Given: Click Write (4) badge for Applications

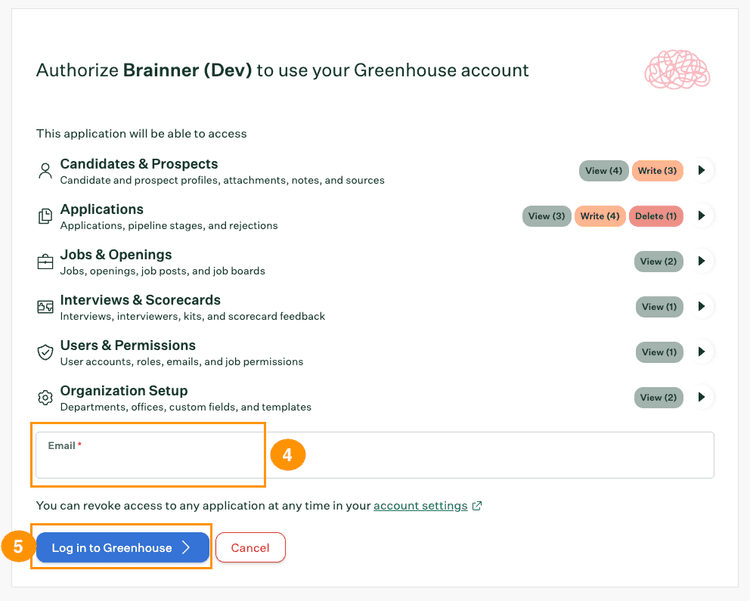Looking at the screenshot, I should point(600,216).
